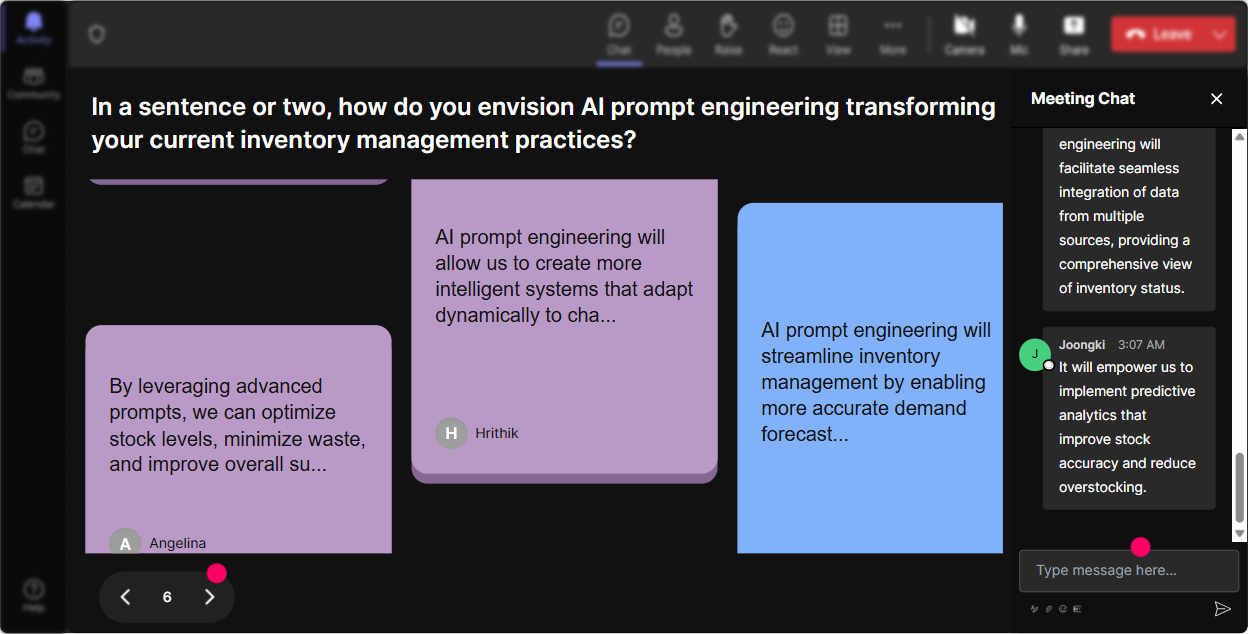Click the chat scrollbar down arrow
The width and height of the screenshot is (1248, 634).
pyautogui.click(x=1240, y=535)
